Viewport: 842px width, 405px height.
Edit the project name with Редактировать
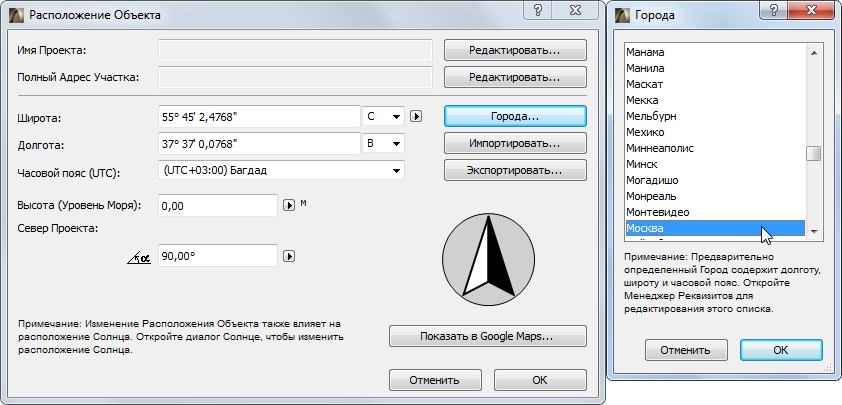pos(515,50)
